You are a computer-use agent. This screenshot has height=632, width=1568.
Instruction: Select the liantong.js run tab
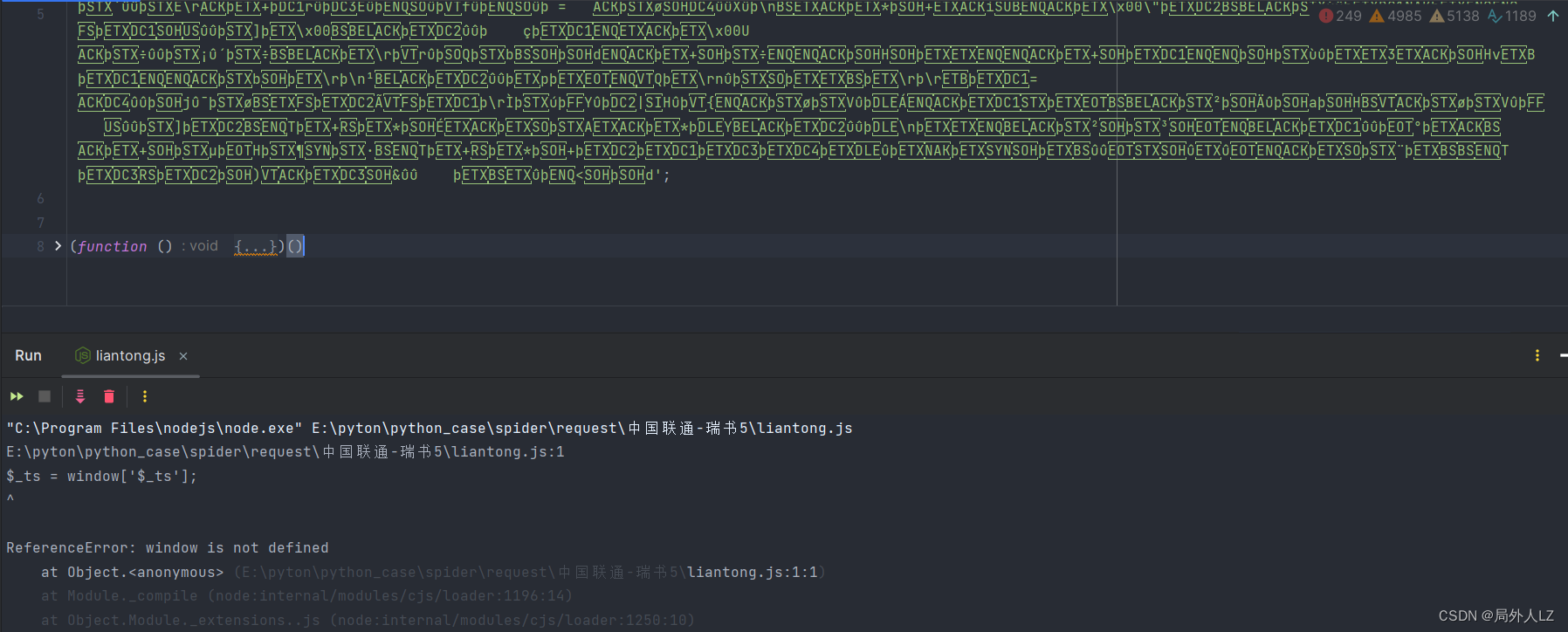click(130, 355)
